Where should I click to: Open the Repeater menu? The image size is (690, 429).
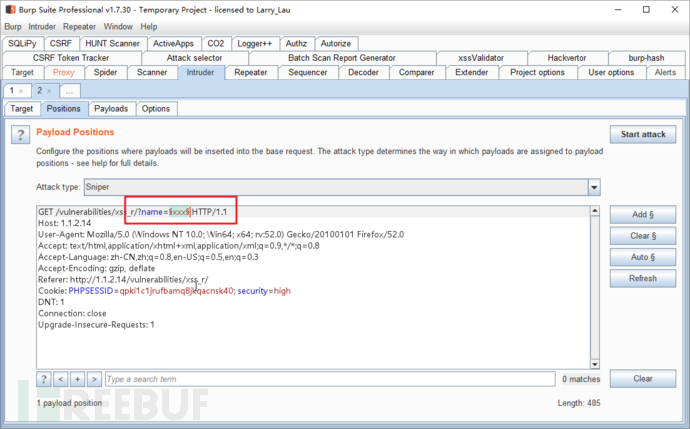click(79, 27)
